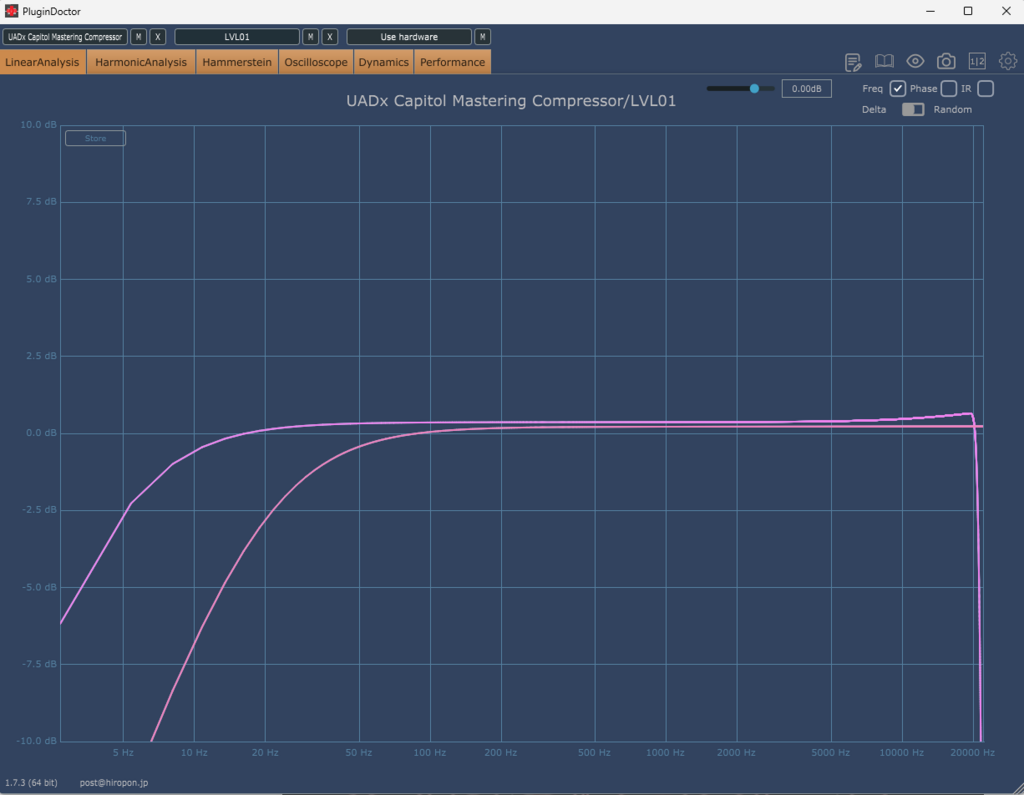Viewport: 1024px width, 795px height.
Task: Click the 20000 Hz axis label
Action: [972, 753]
